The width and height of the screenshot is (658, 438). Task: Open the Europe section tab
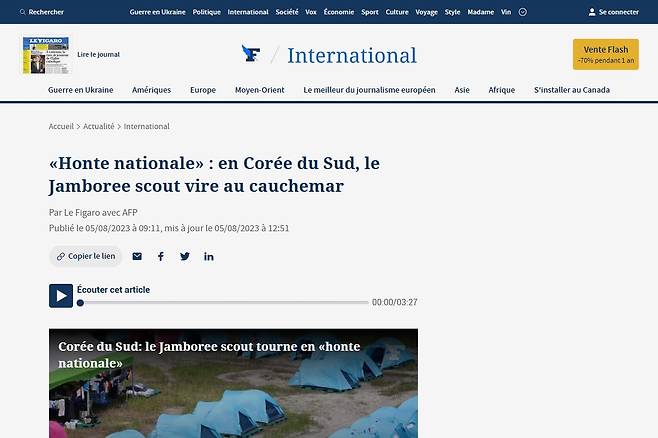[203, 90]
